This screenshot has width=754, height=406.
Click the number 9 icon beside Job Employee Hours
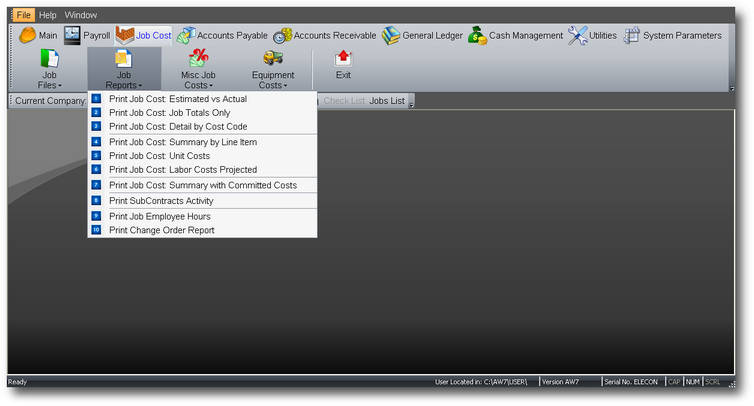pos(96,216)
